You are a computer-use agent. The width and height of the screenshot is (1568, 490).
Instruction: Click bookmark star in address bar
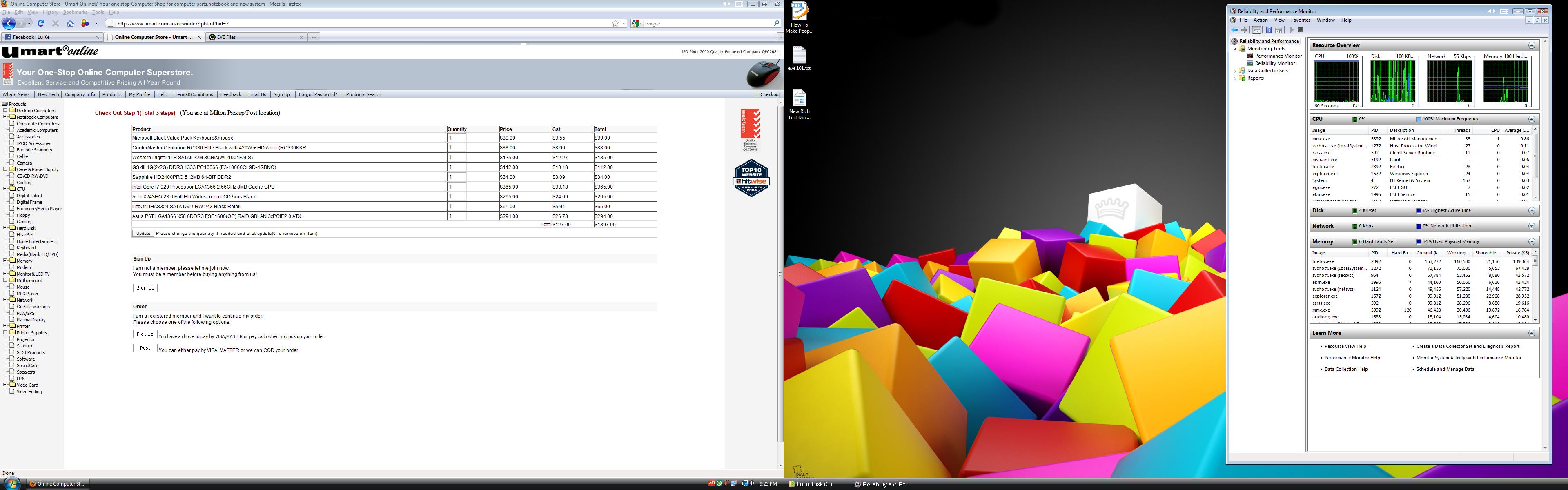[615, 24]
